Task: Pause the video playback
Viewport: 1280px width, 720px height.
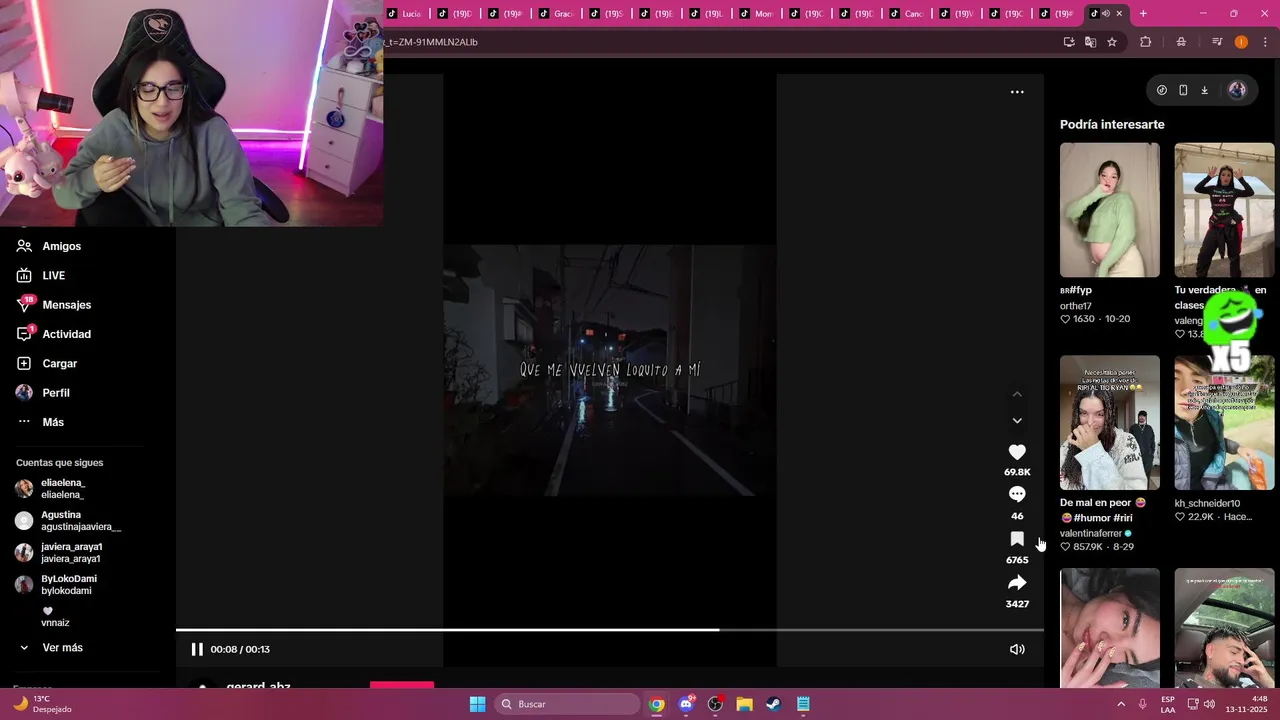Action: 197,649
